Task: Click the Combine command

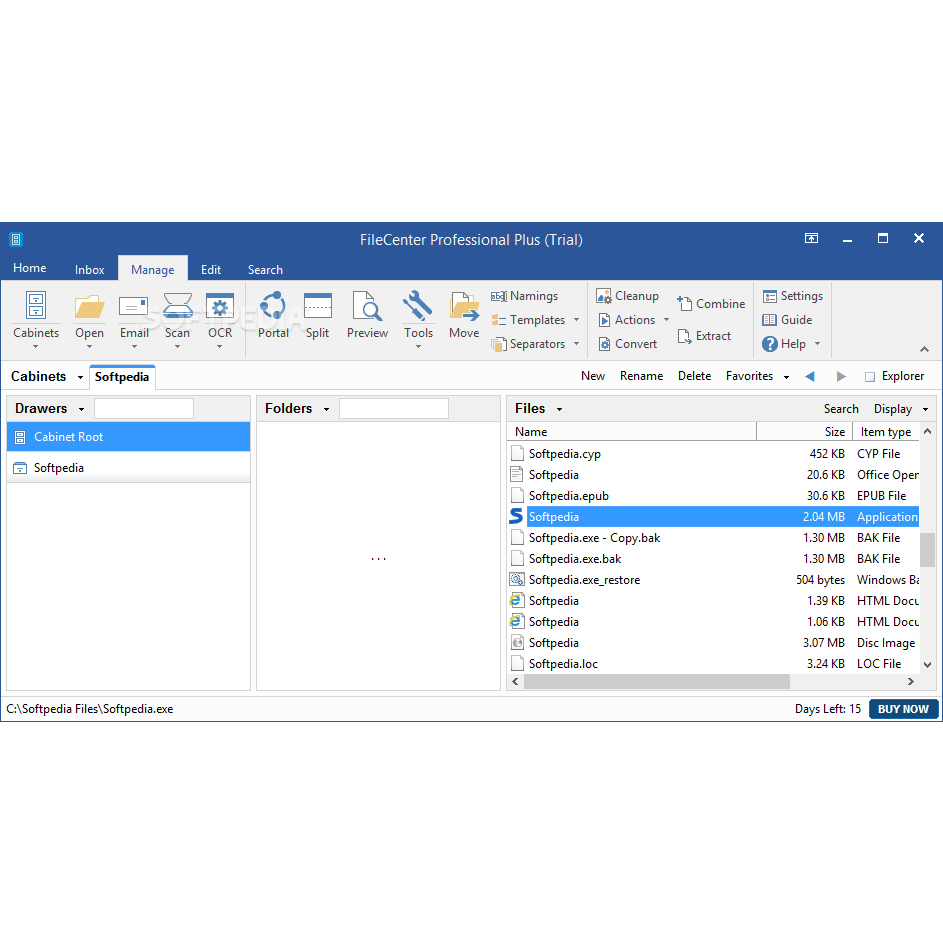Action: 711,304
